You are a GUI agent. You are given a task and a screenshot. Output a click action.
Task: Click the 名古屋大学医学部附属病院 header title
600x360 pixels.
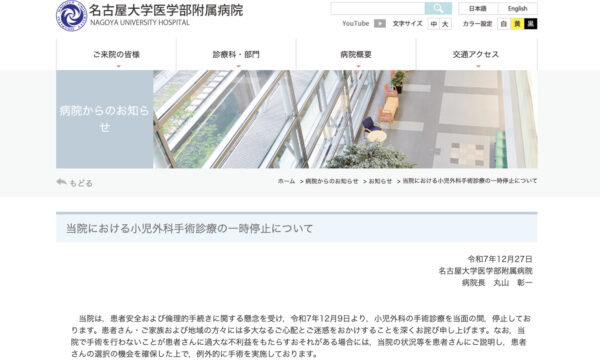tap(166, 10)
